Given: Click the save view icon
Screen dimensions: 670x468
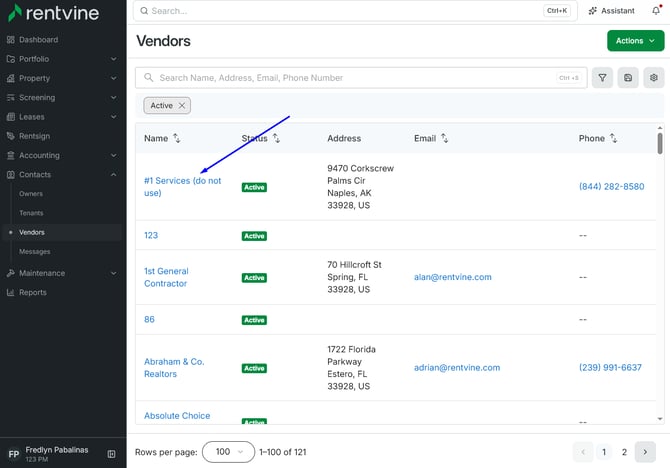Looking at the screenshot, I should coord(628,78).
